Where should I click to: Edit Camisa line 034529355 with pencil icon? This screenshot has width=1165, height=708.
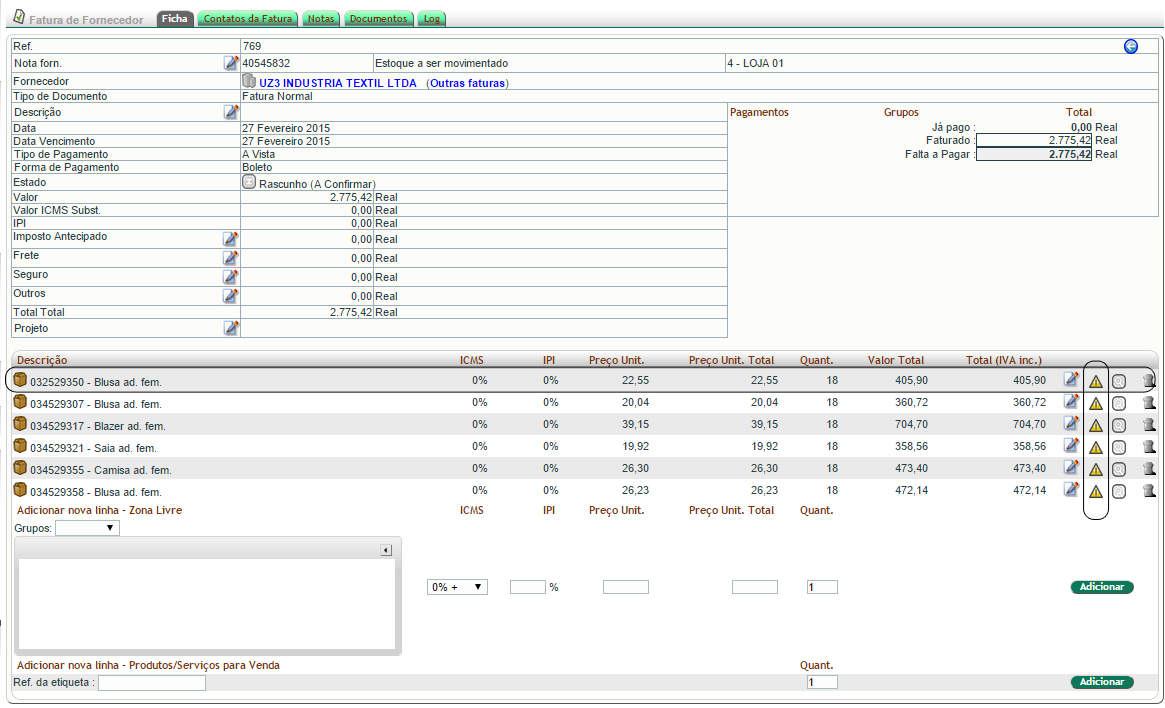pos(1071,467)
